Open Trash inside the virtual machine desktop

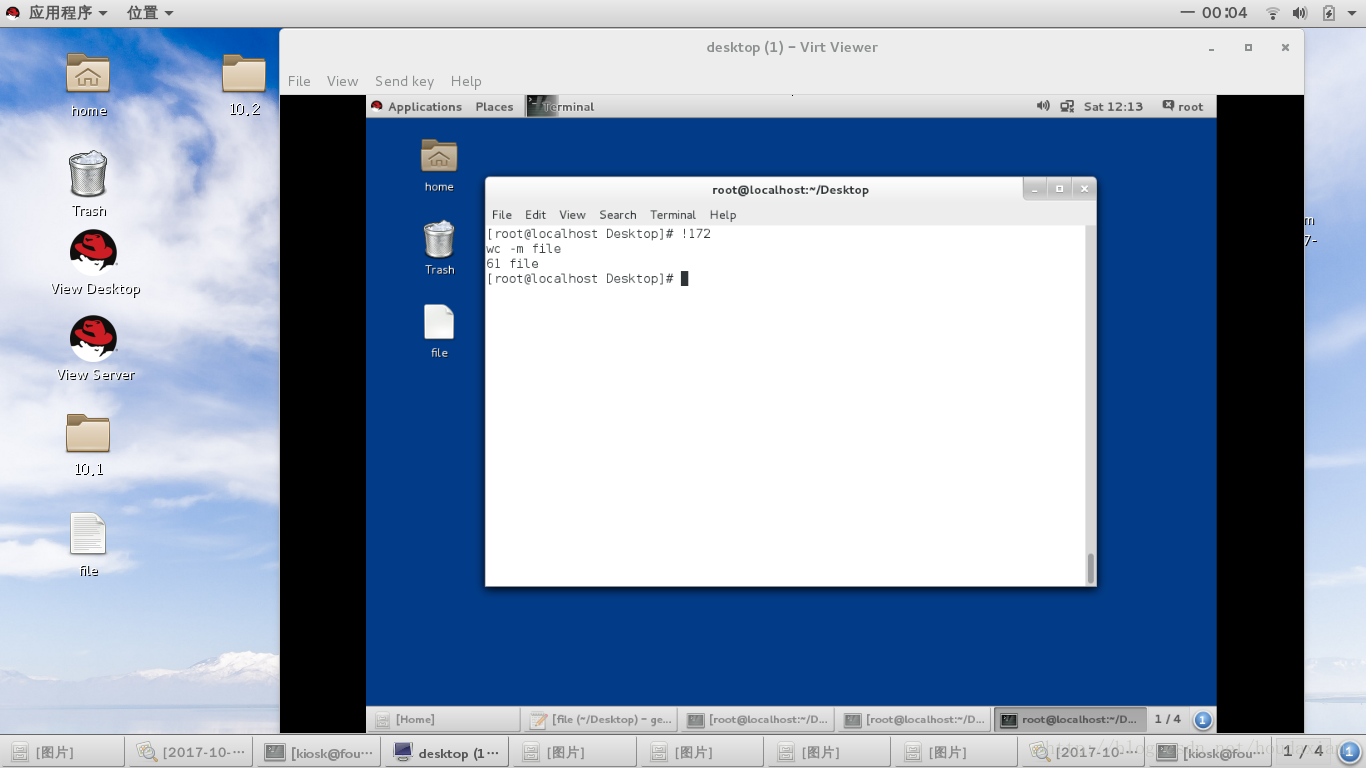pyautogui.click(x=439, y=248)
